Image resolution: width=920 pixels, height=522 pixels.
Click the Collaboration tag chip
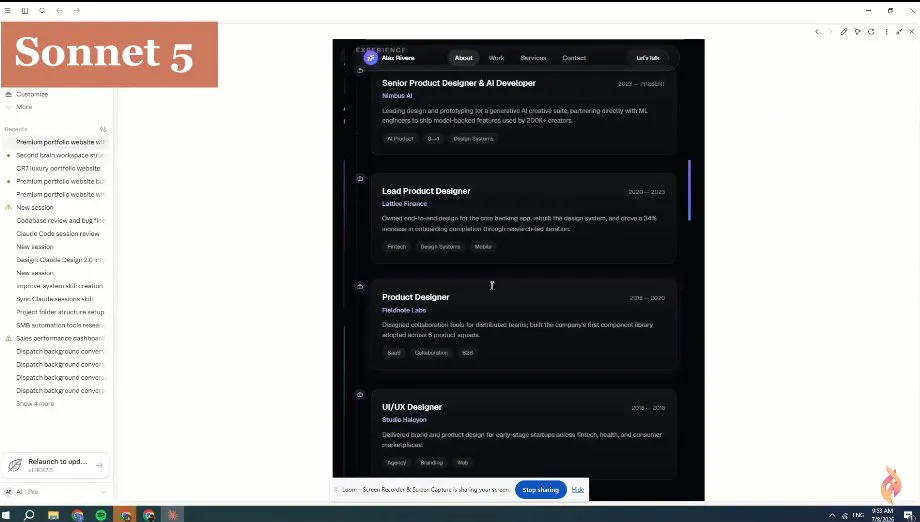click(x=431, y=353)
